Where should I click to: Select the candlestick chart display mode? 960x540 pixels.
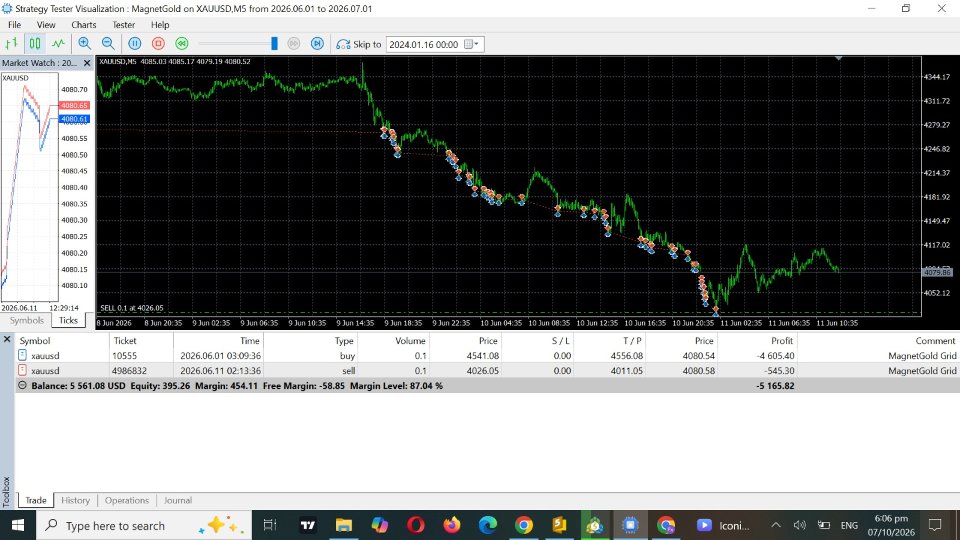point(35,43)
